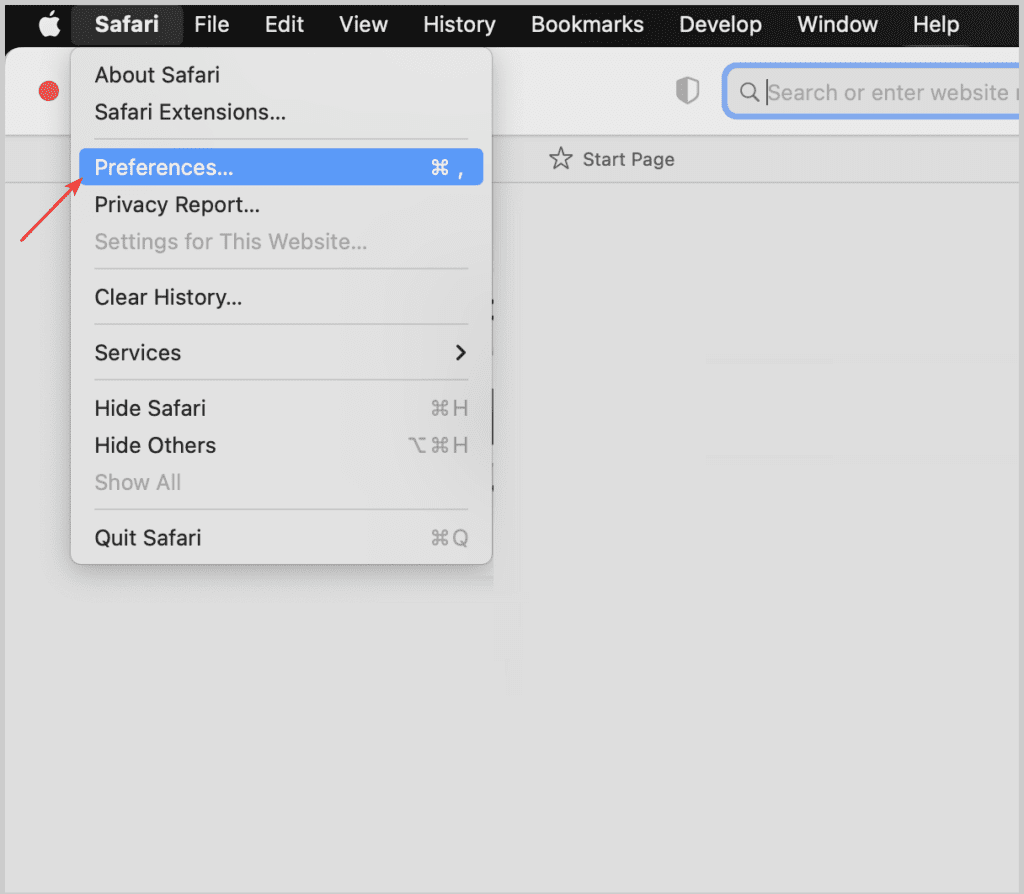The height and width of the screenshot is (894, 1024).
Task: Open Safari Extensions… entry
Action: tap(281, 112)
